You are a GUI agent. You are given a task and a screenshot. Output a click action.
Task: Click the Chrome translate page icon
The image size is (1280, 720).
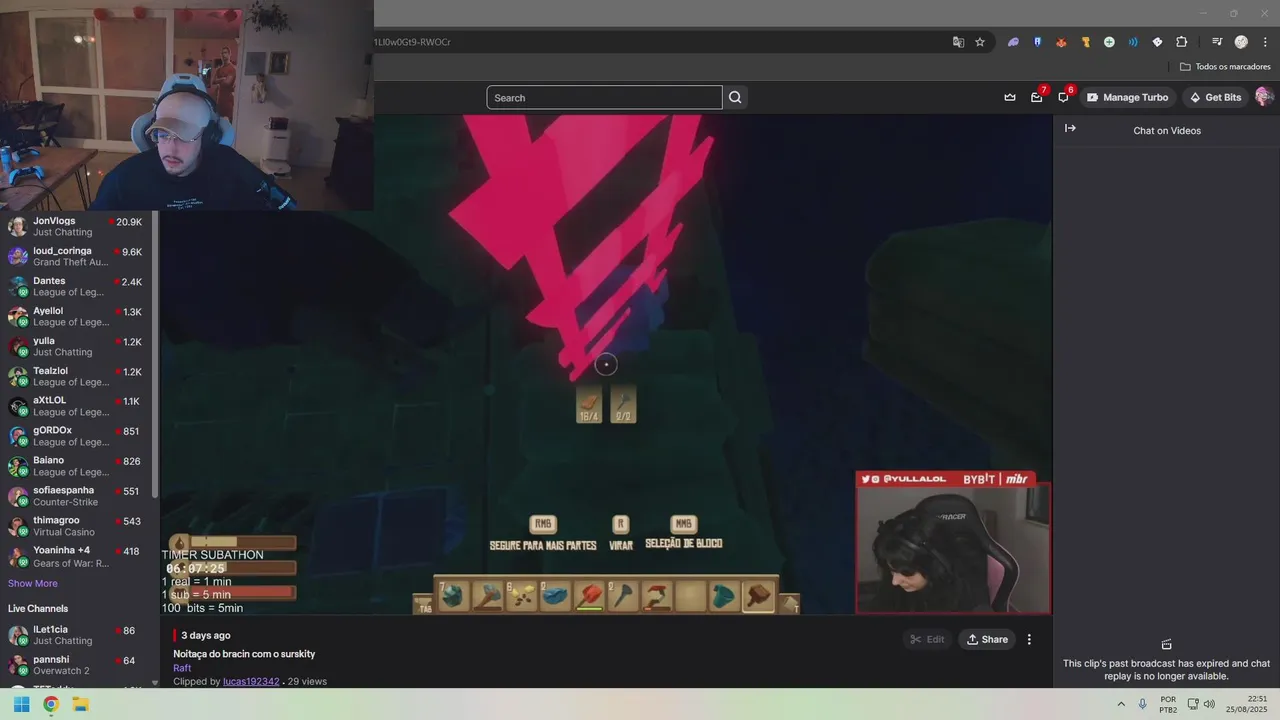click(958, 42)
